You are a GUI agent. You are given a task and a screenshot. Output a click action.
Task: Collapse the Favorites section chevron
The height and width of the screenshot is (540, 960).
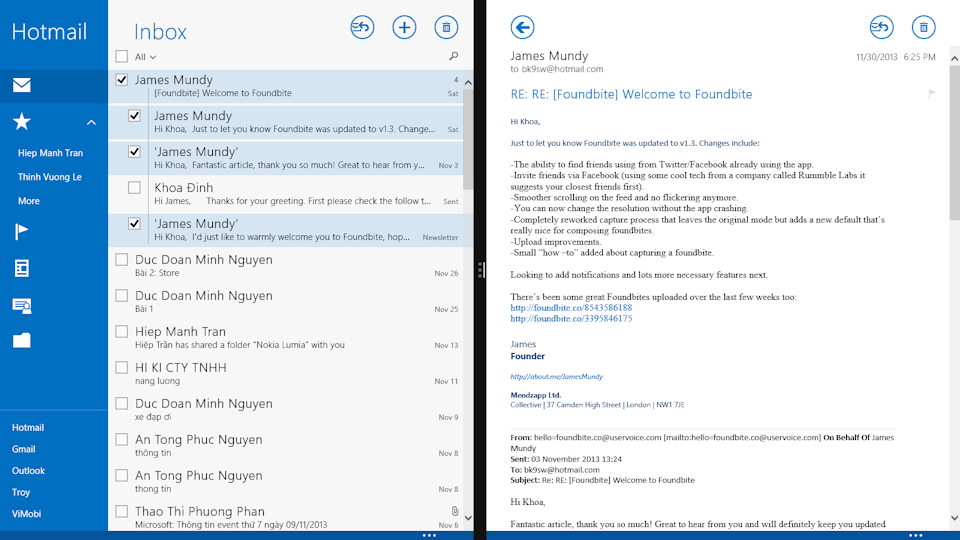(x=91, y=122)
